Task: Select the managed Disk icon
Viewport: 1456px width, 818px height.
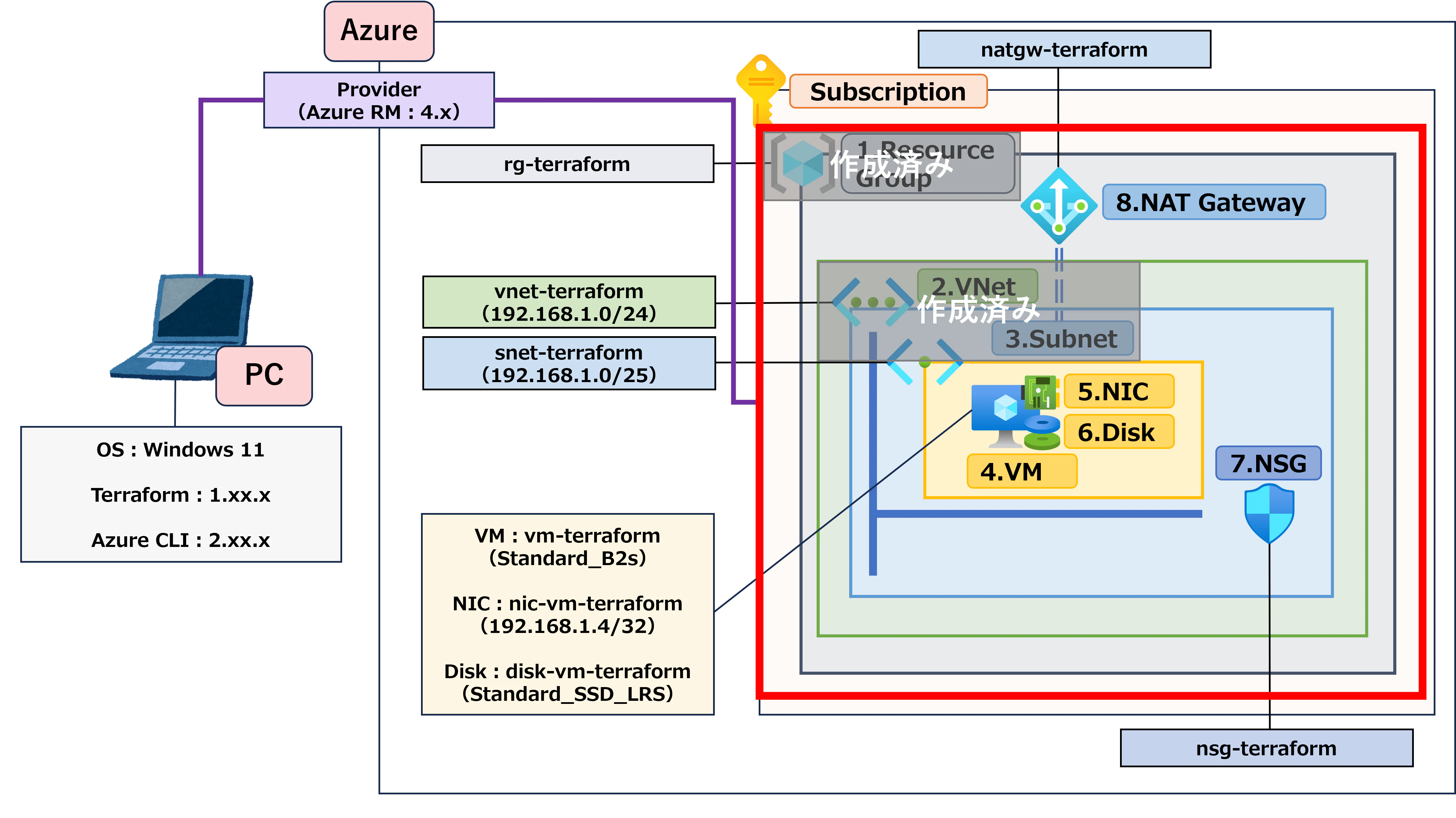Action: [1042, 433]
